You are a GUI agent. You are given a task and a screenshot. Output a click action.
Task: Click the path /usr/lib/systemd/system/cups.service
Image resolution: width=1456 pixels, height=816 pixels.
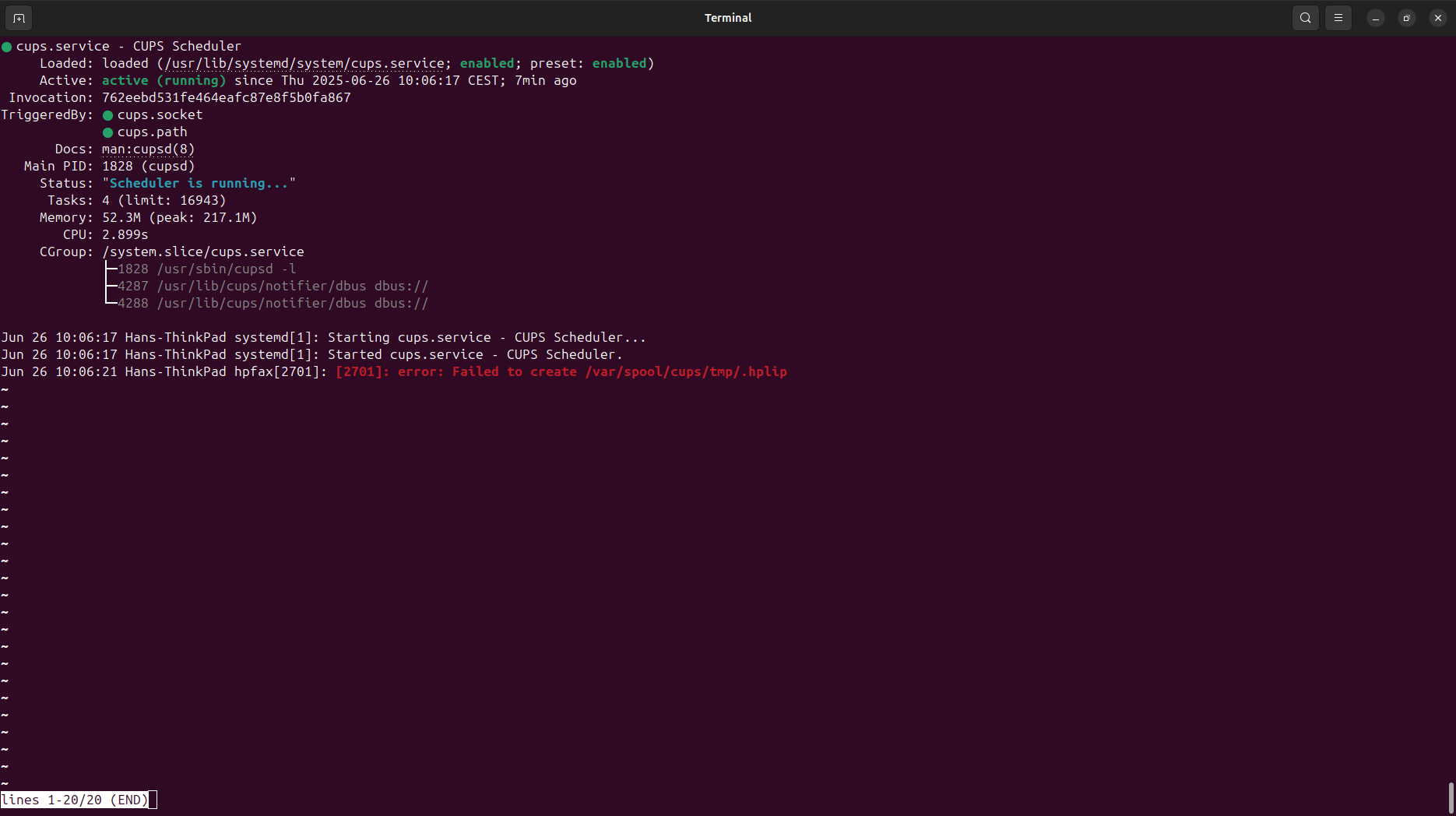click(304, 63)
